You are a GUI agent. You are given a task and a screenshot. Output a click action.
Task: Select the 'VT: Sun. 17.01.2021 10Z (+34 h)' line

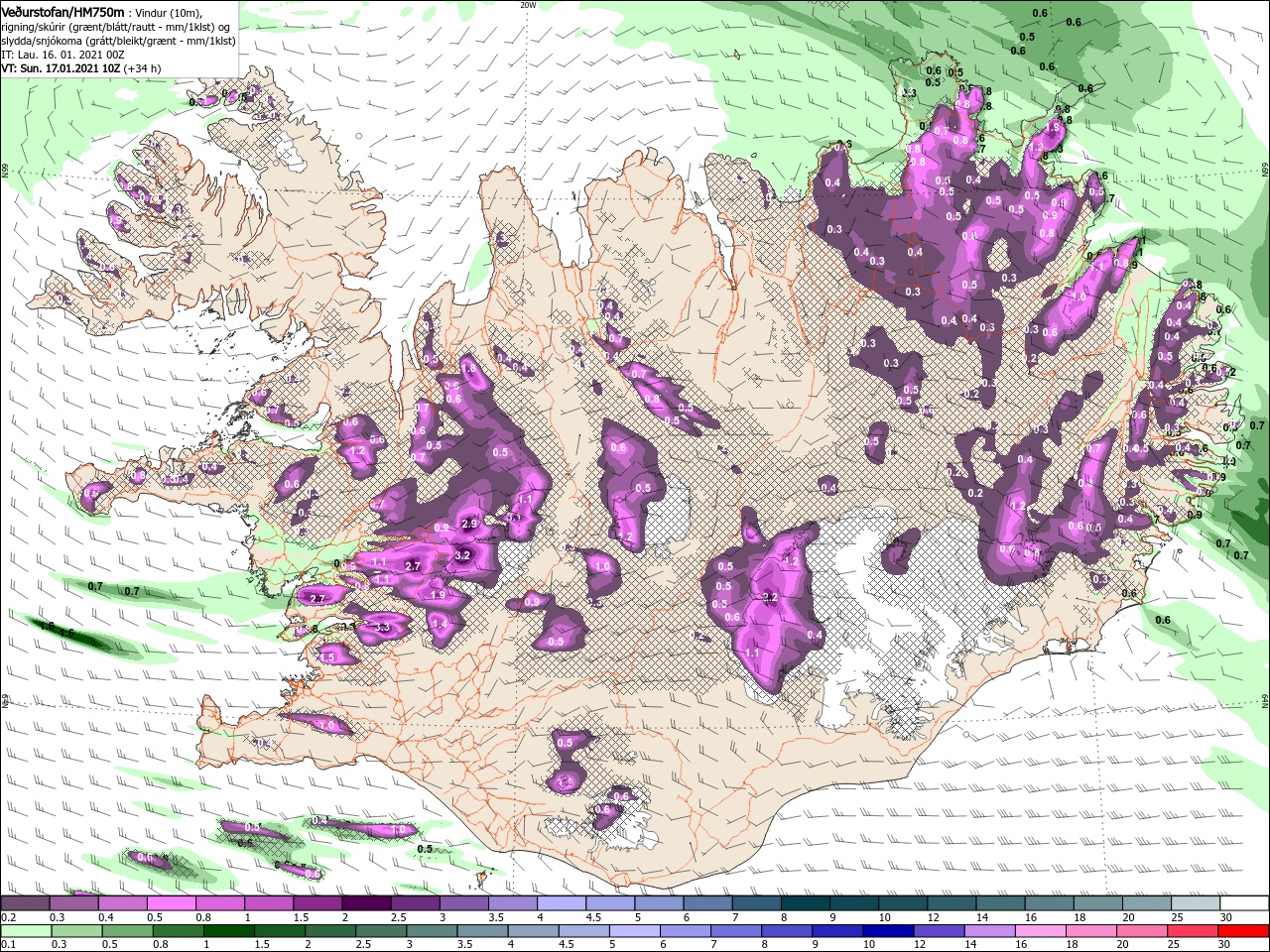pos(80,68)
